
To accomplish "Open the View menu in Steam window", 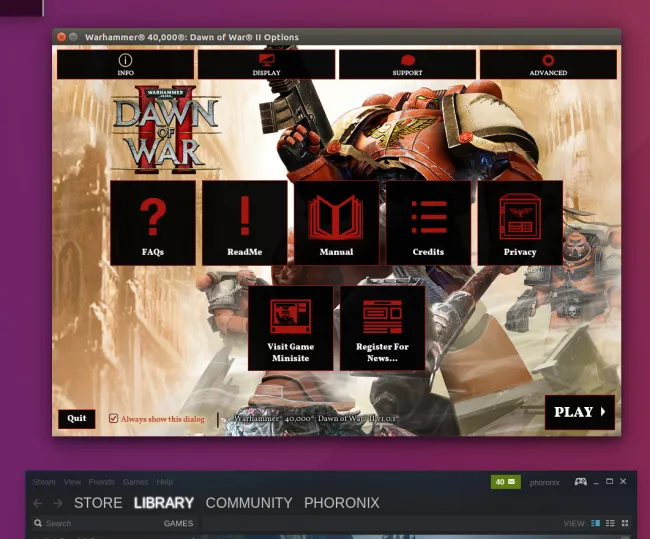I will pyautogui.click(x=72, y=482).
